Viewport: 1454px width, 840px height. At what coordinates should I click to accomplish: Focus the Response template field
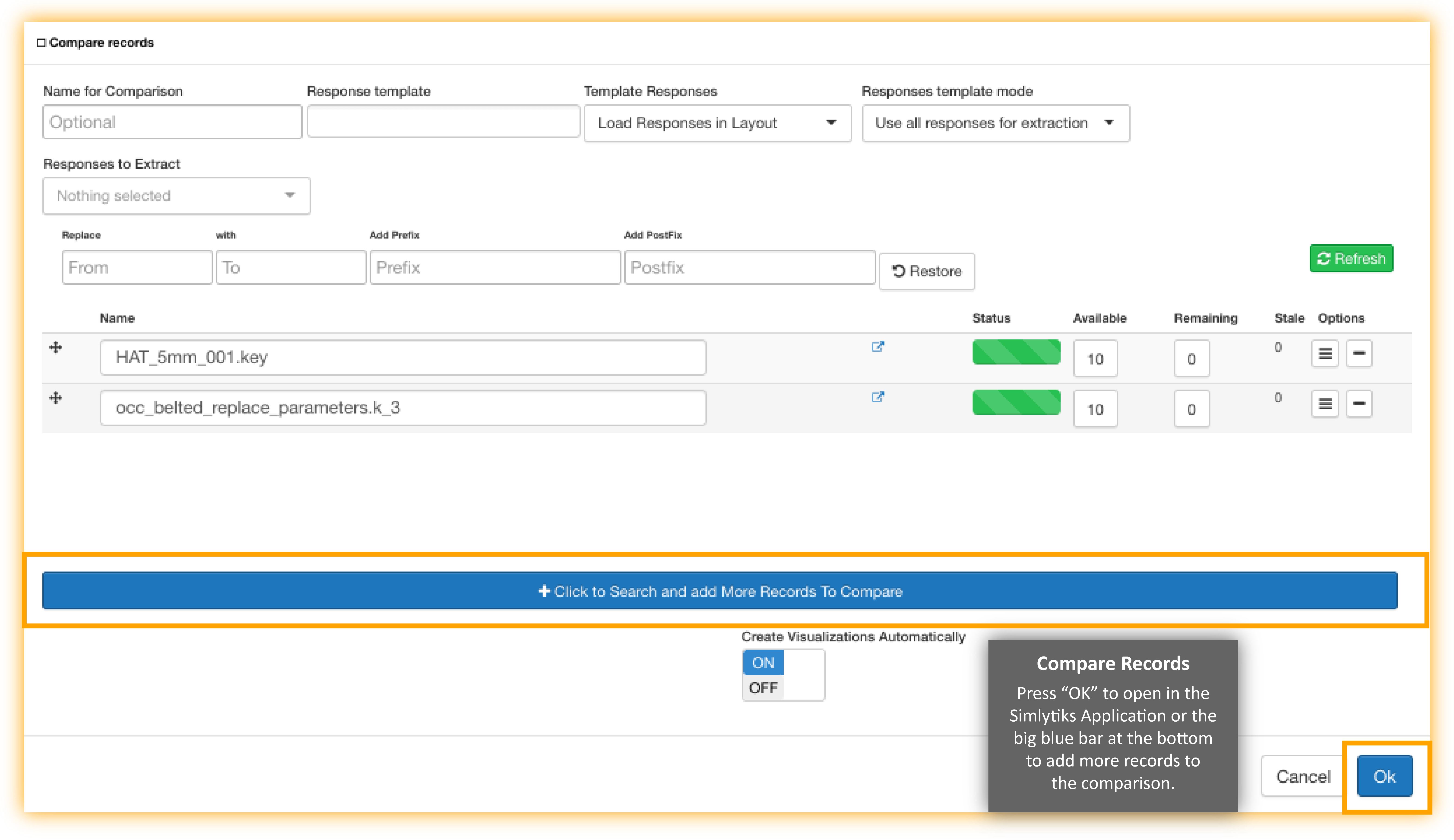pyautogui.click(x=443, y=121)
